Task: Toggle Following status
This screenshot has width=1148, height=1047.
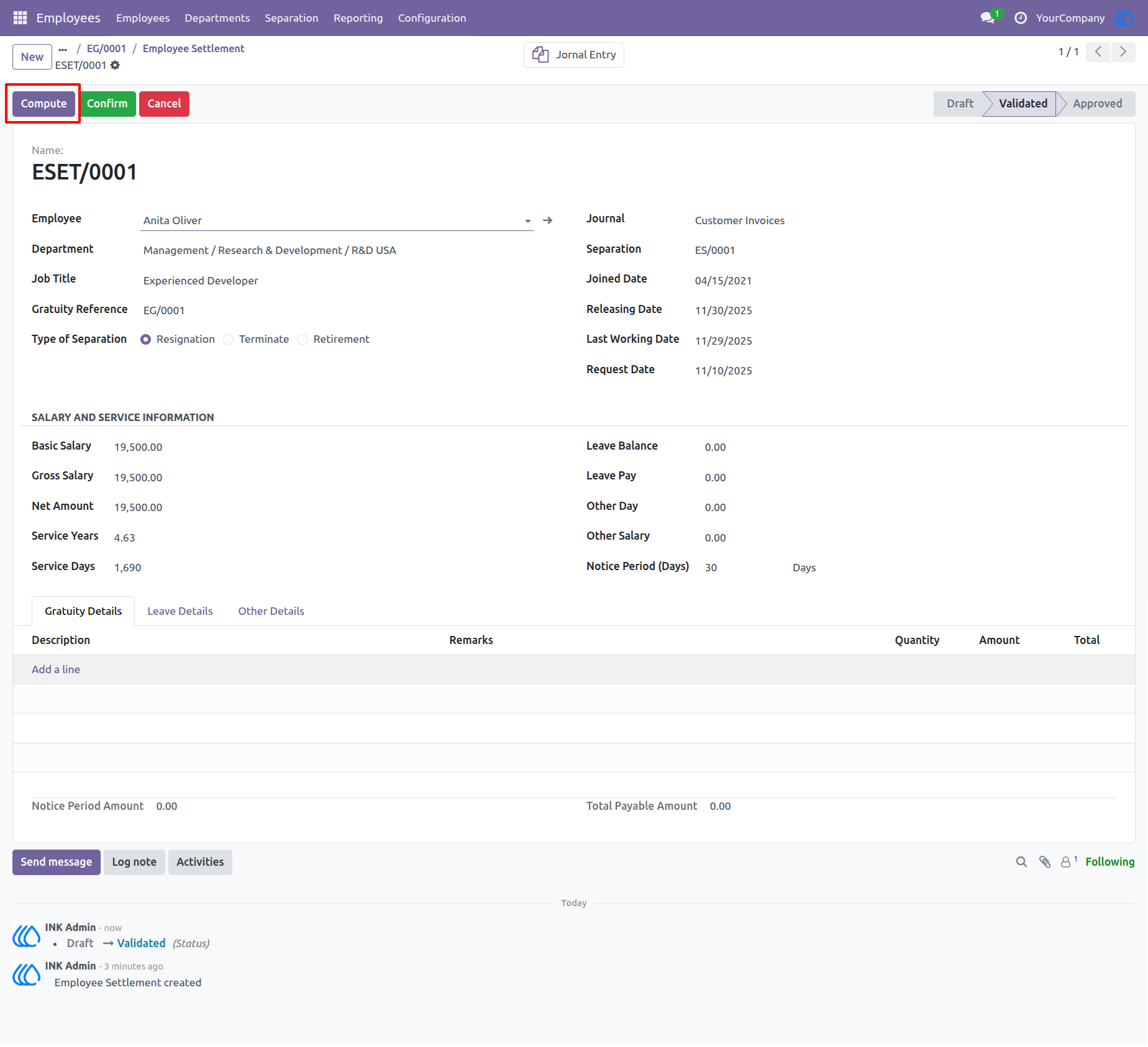Action: click(1110, 863)
